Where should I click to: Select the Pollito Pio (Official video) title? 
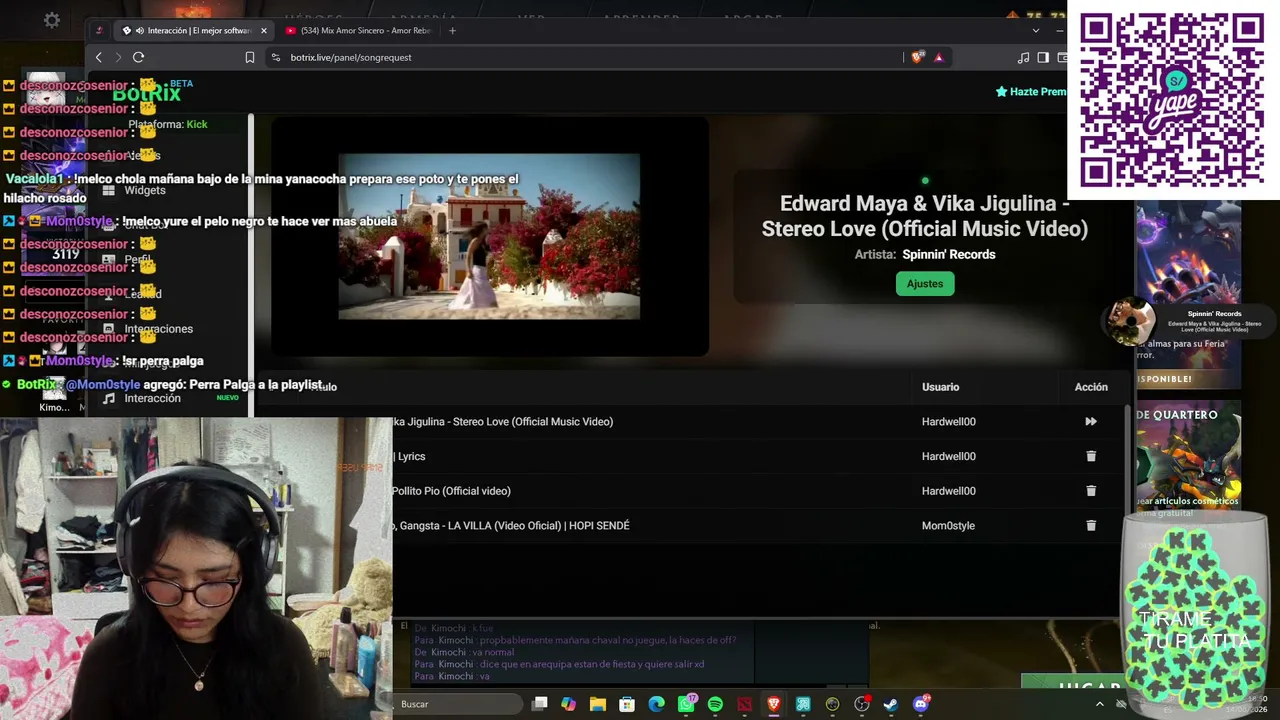(451, 491)
